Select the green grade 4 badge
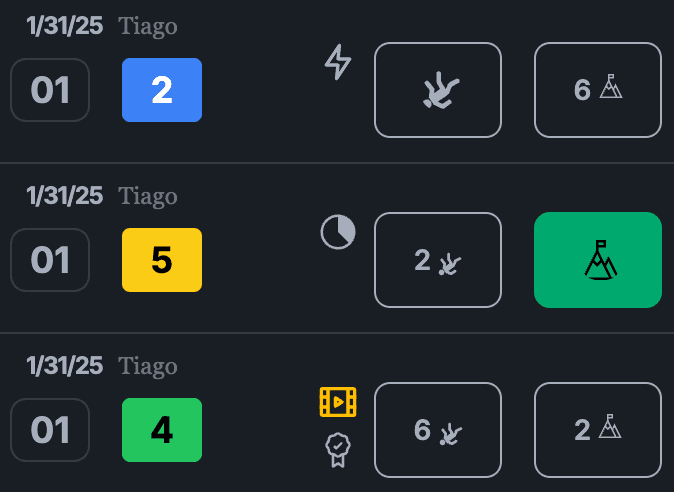The width and height of the screenshot is (674, 492). pos(162,430)
